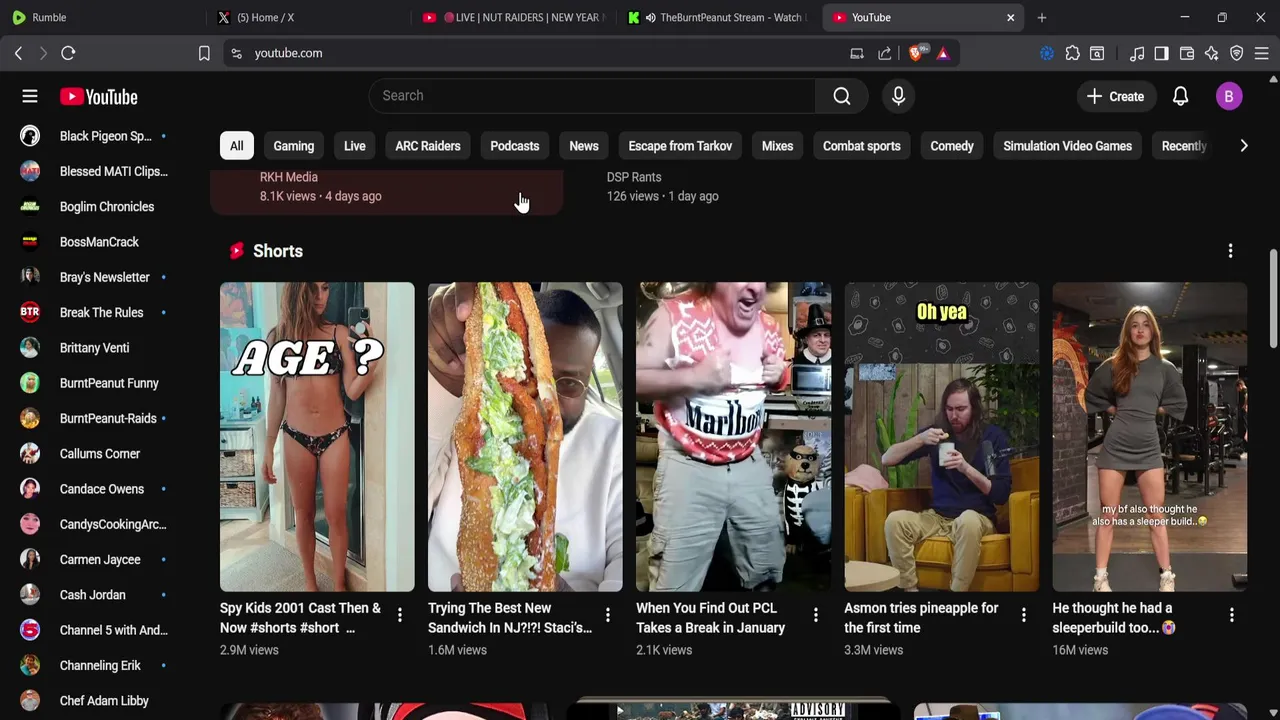The height and width of the screenshot is (720, 1280).
Task: Click the share icon in address bar
Action: click(x=885, y=53)
